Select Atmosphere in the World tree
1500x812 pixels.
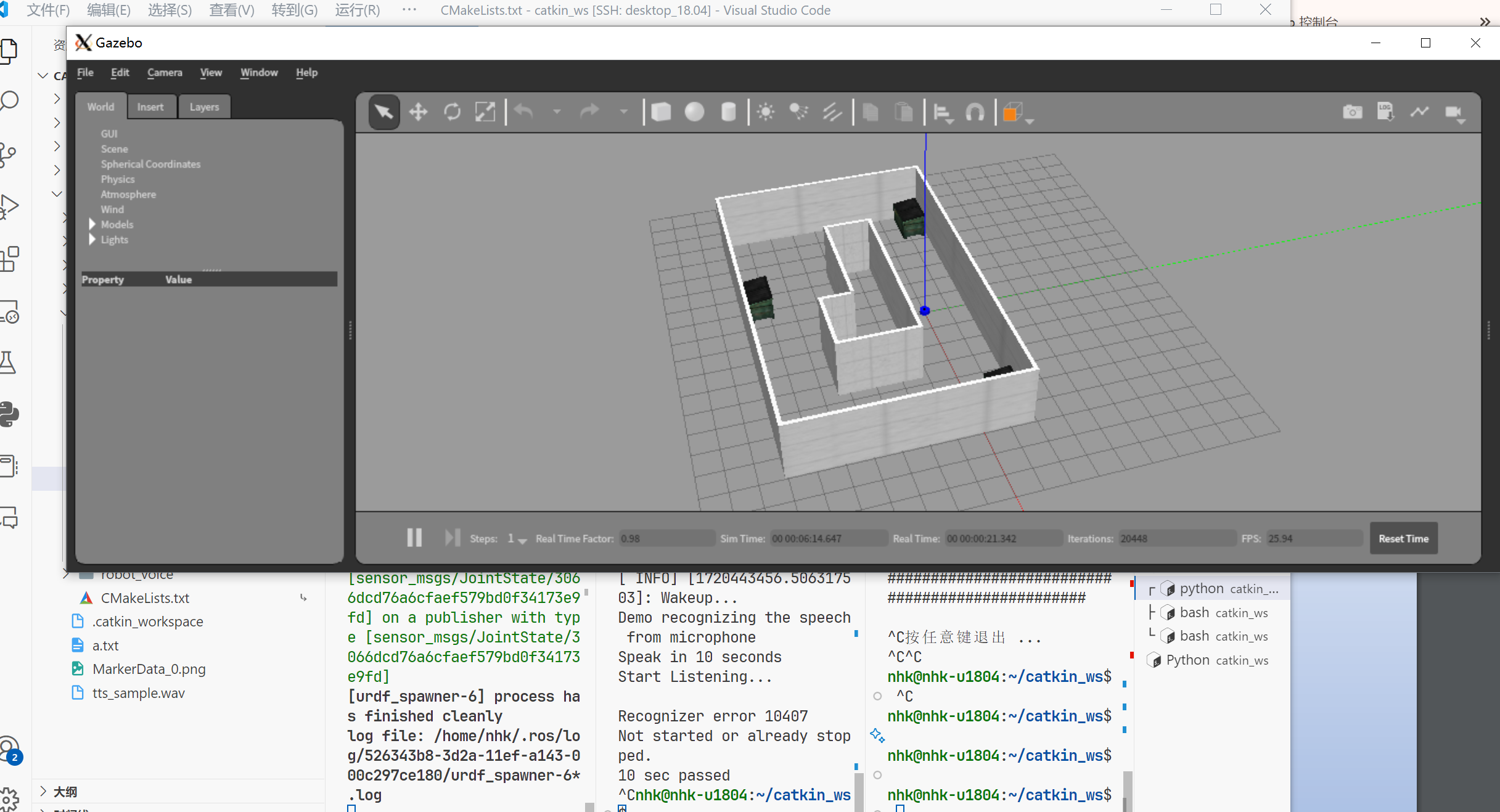[128, 194]
